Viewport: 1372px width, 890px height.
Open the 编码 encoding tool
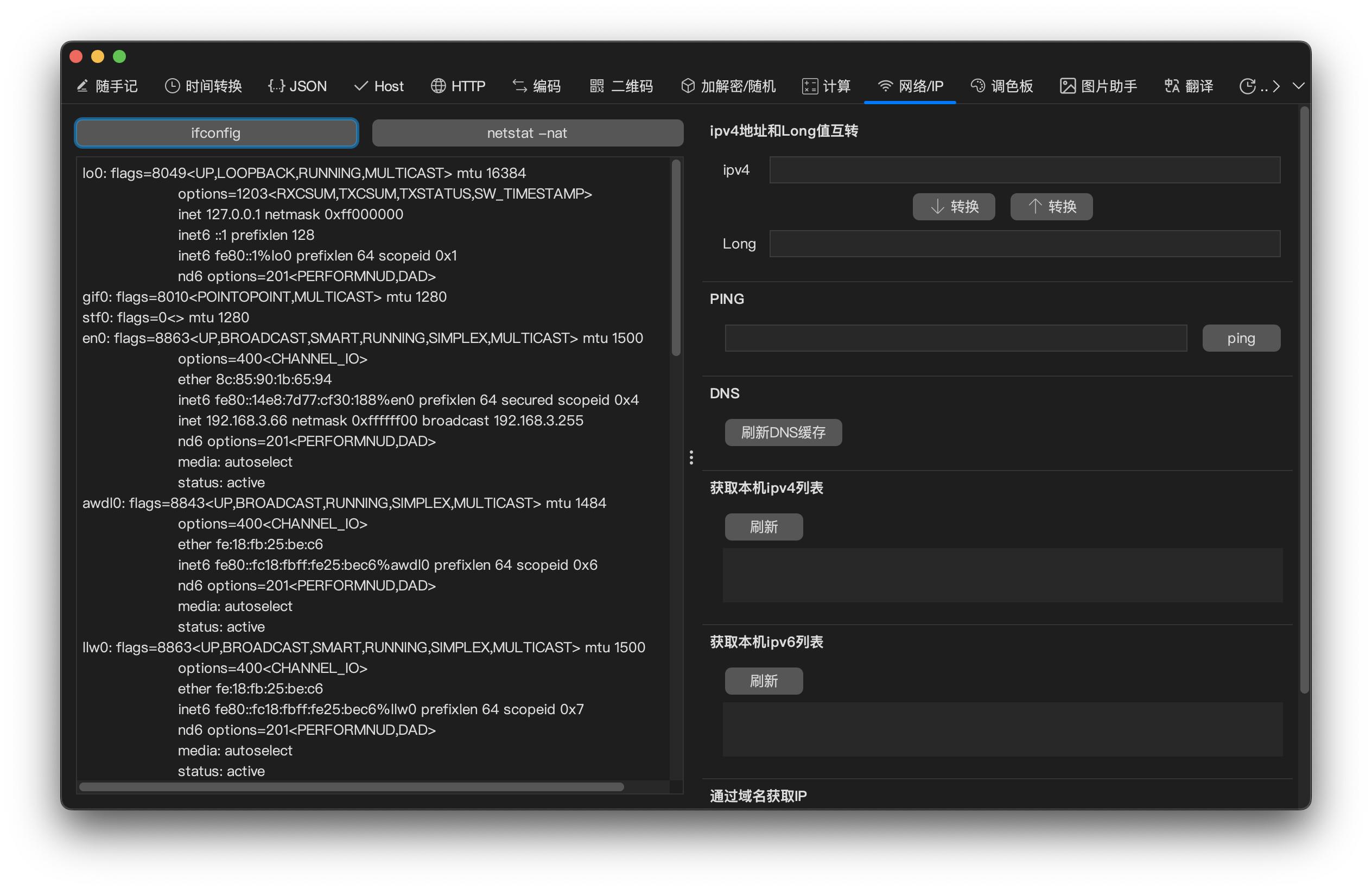(x=536, y=85)
